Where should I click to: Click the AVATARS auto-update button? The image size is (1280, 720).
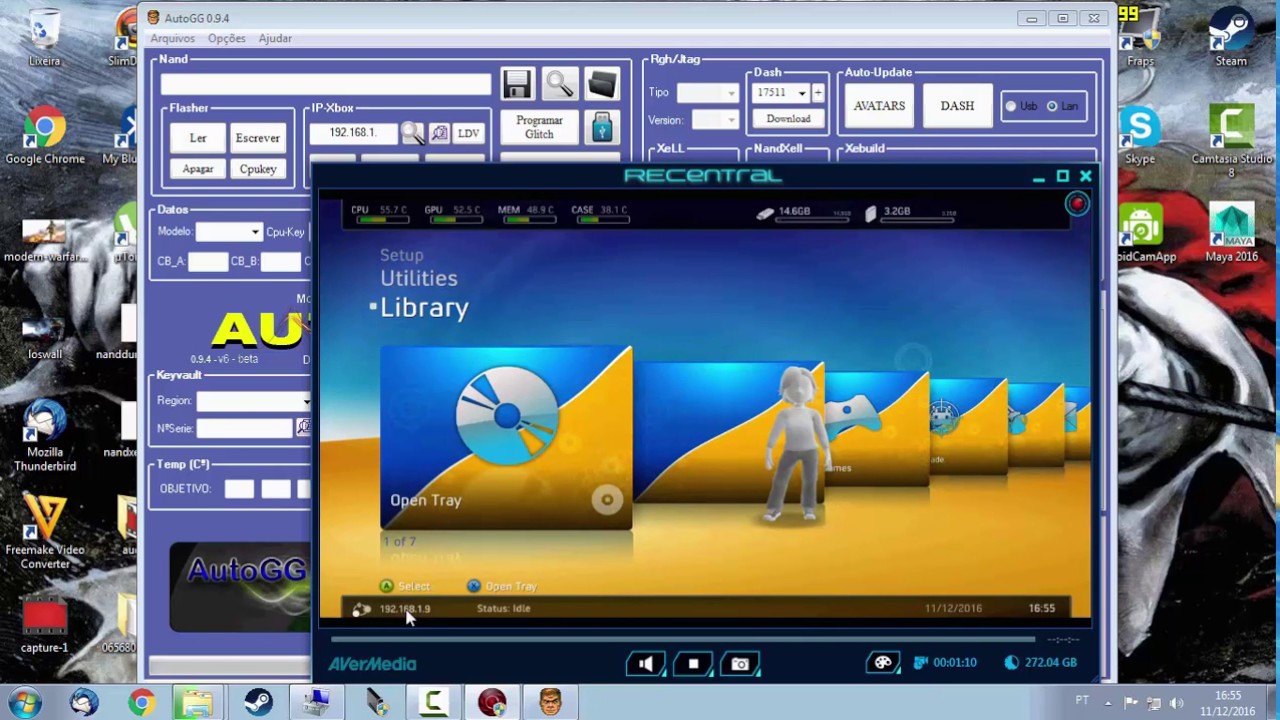tap(879, 106)
